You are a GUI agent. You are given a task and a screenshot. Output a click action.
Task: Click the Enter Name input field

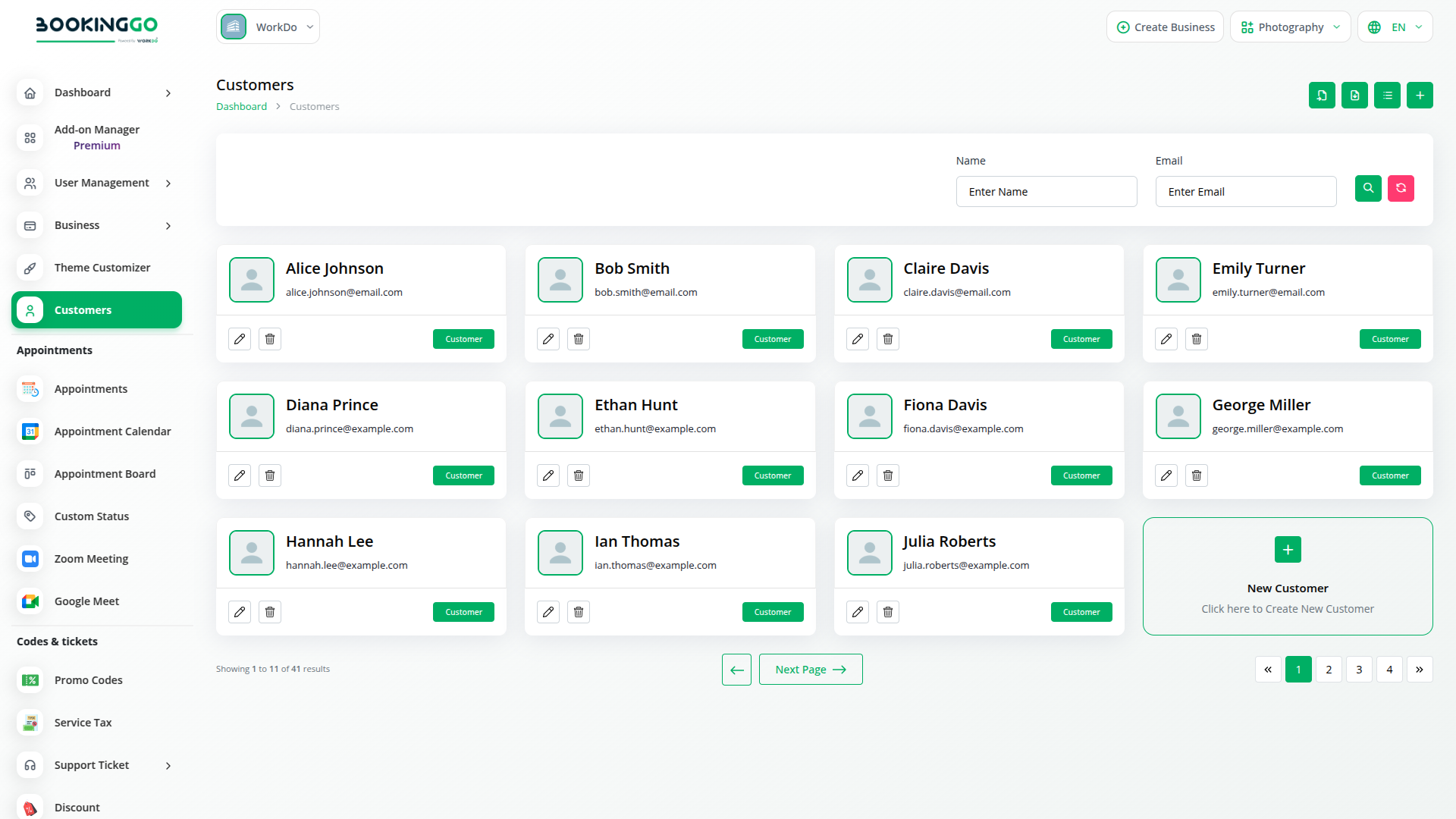click(x=1046, y=192)
